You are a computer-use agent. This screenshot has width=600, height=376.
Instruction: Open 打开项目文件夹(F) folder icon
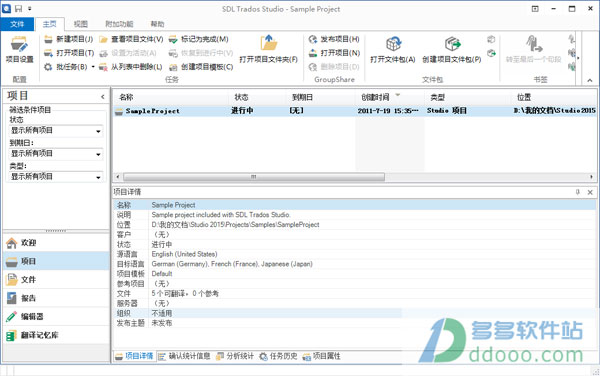(269, 42)
